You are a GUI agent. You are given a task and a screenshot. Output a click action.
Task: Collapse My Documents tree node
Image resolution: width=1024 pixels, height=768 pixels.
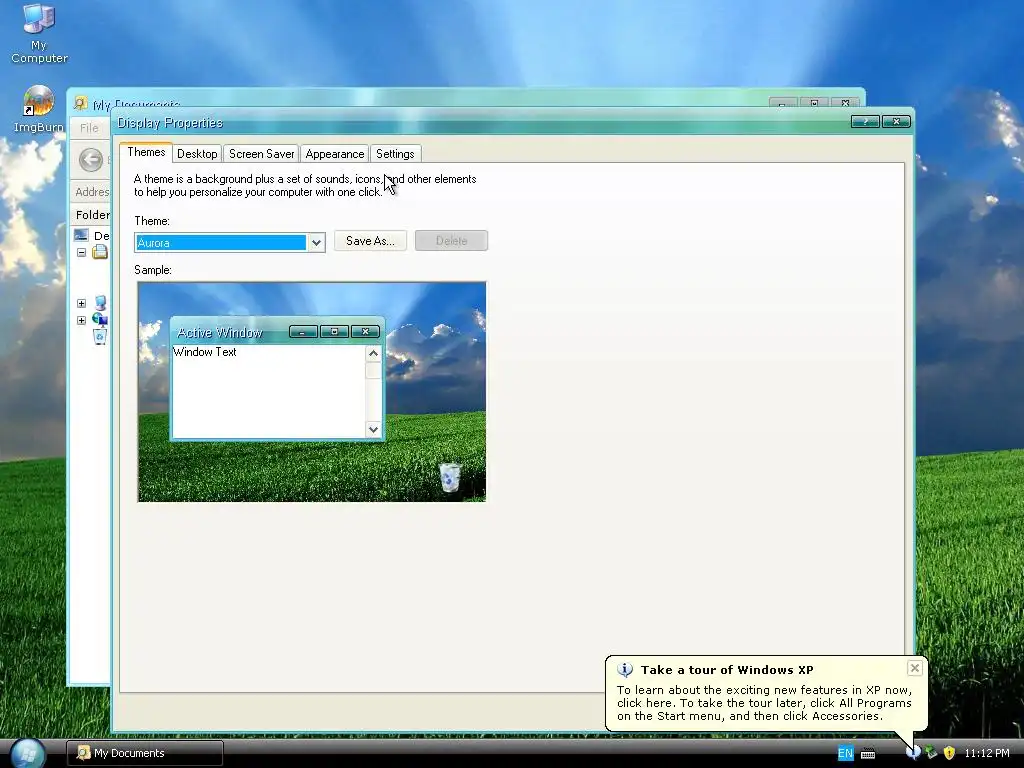(82, 252)
